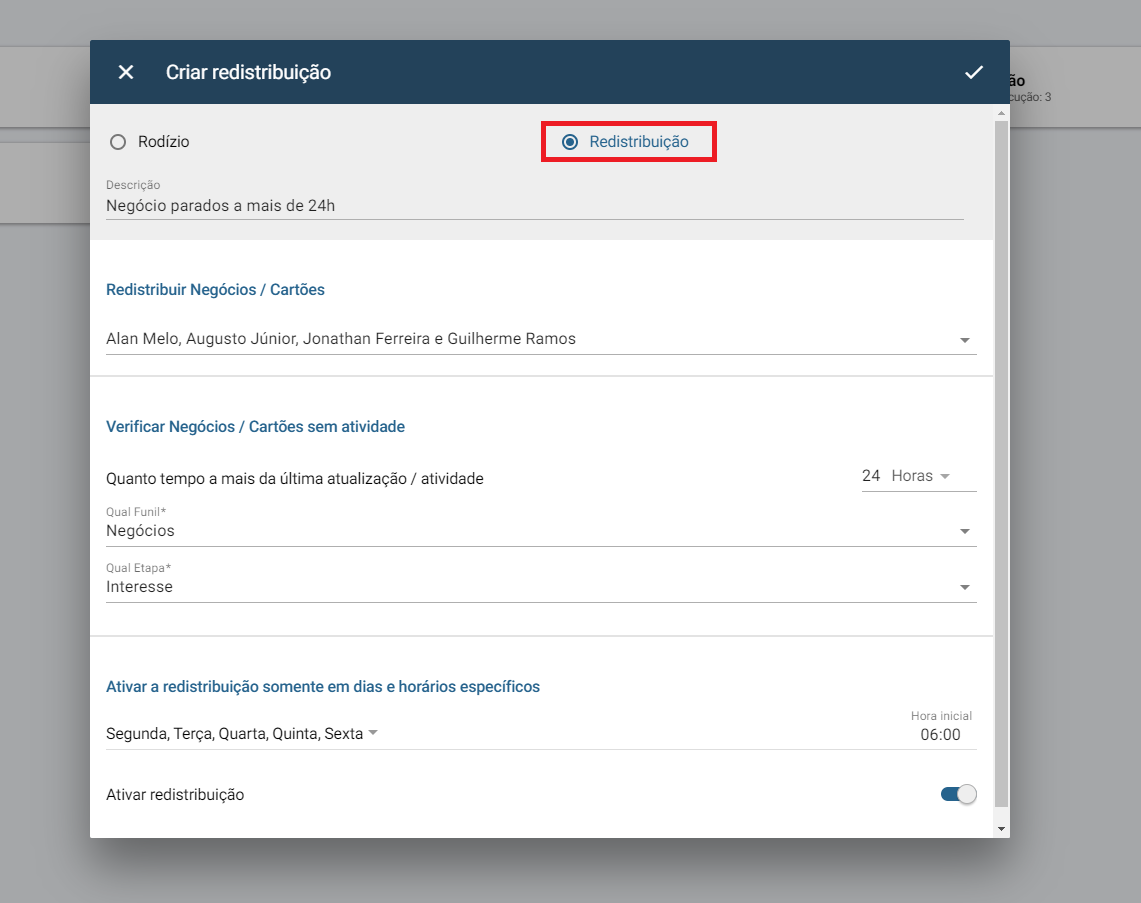This screenshot has height=903, width=1141.
Task: Click the Hora inicial 06:00 field
Action: [x=940, y=735]
